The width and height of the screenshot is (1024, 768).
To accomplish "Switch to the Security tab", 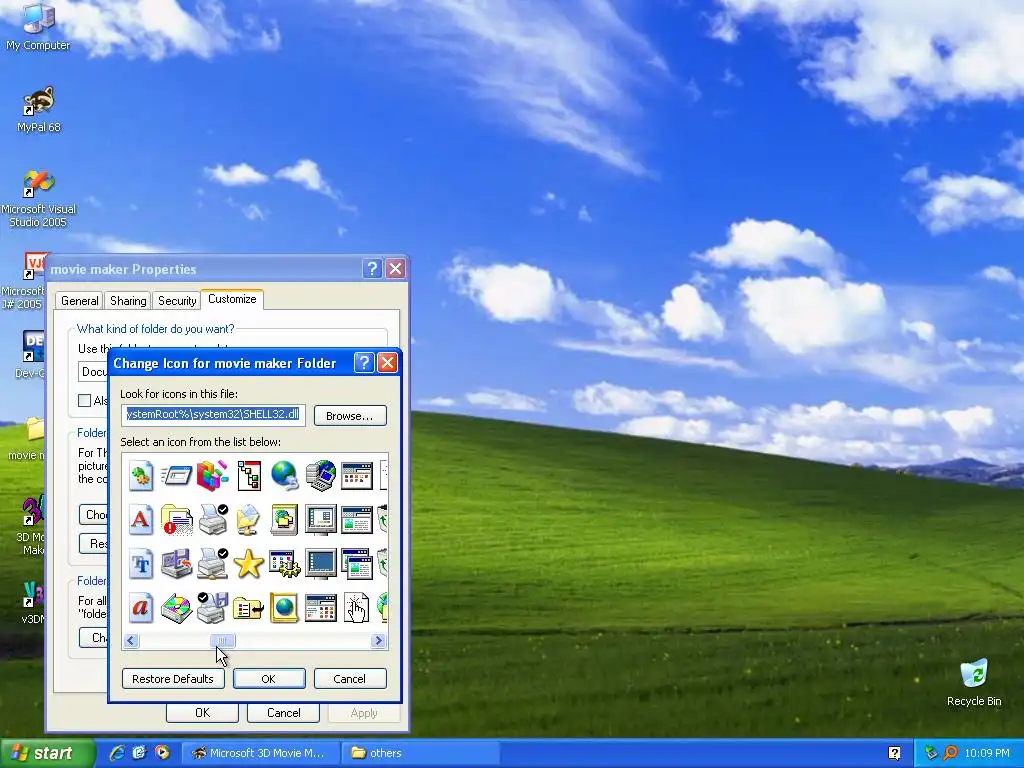I will (177, 300).
